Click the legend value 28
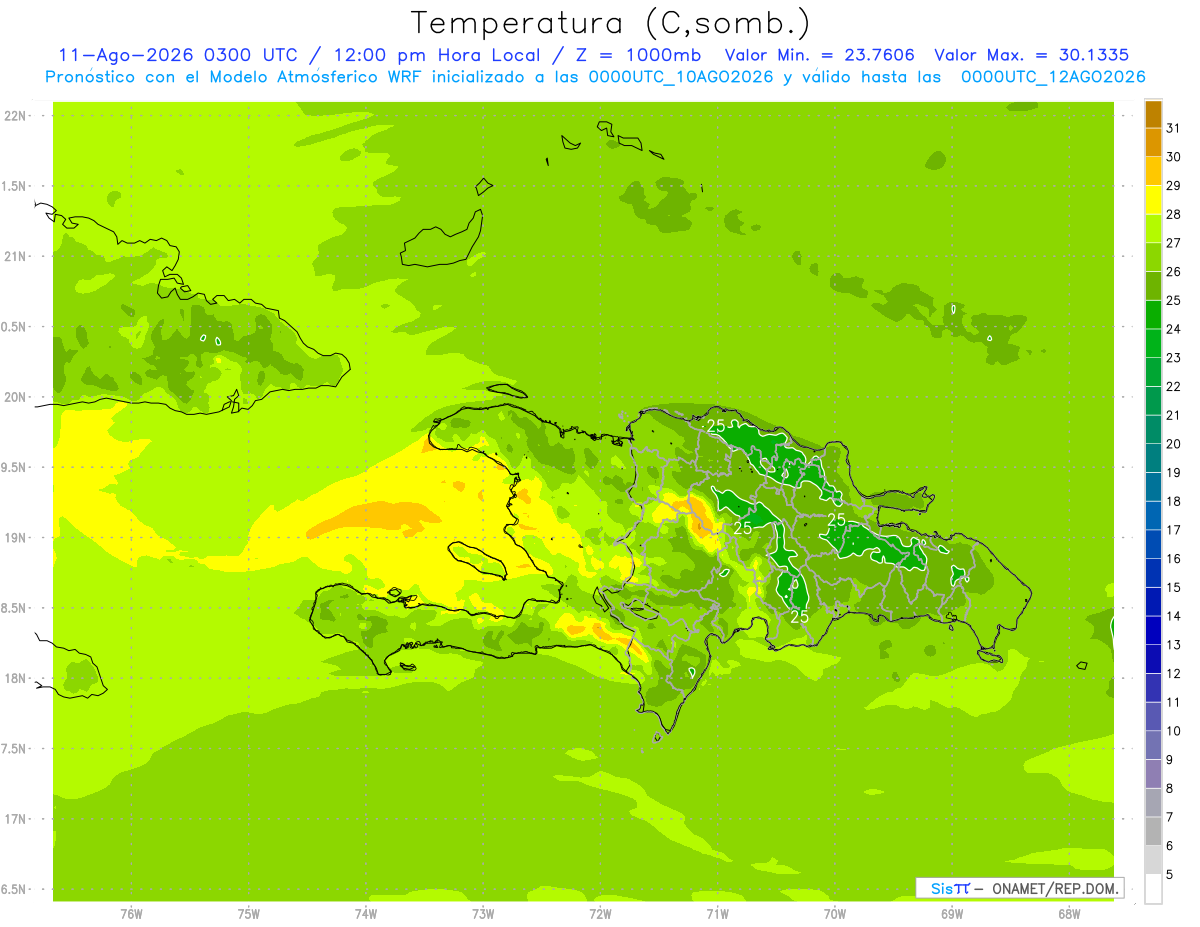Image resolution: width=1200 pixels, height=927 pixels. coord(1173,214)
